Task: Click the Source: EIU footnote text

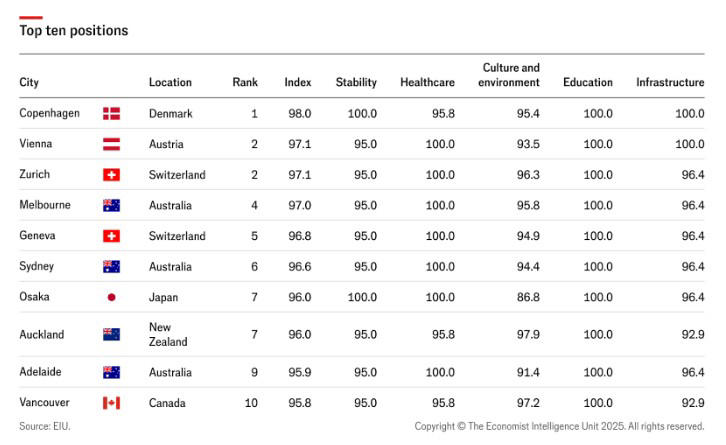Action: coord(45,426)
